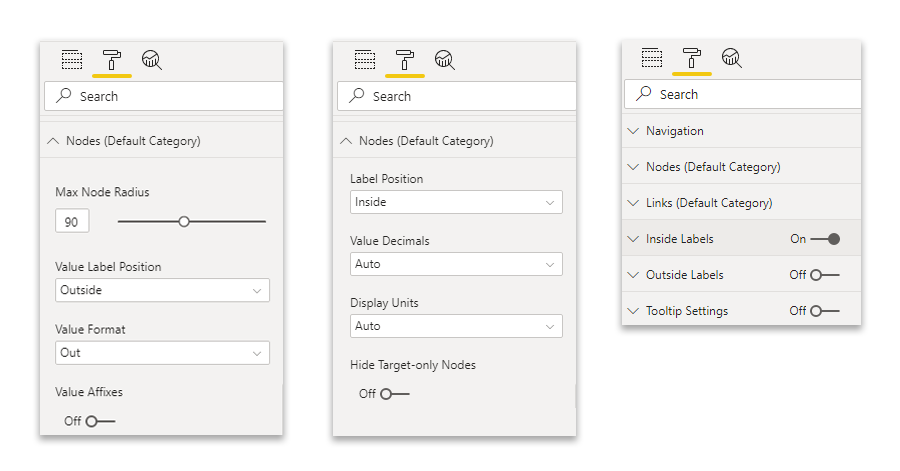900x471 pixels.
Task: Expand Links (Default Category) section
Action: coord(742,203)
